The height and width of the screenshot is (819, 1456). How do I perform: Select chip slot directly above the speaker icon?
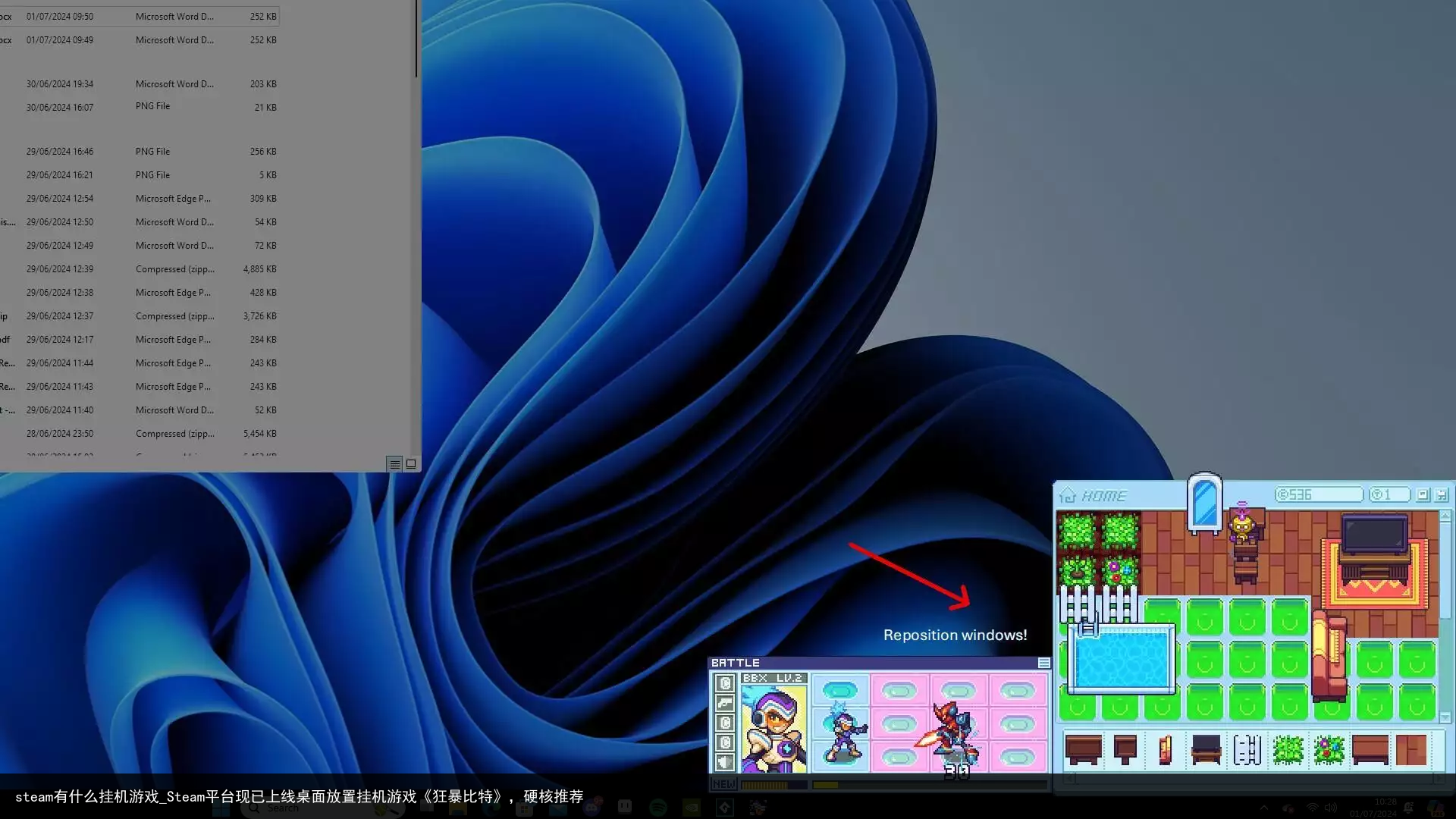(725, 742)
